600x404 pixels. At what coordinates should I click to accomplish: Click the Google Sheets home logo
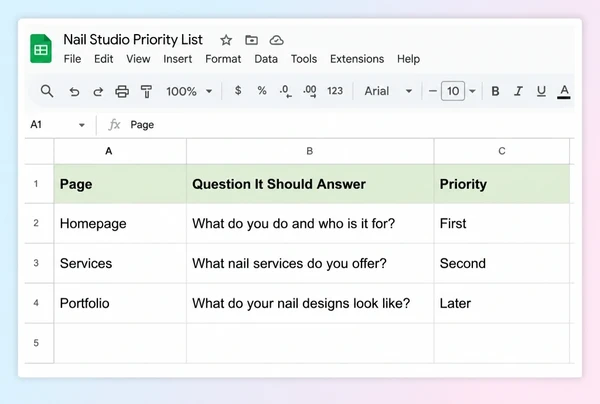[x=41, y=49]
